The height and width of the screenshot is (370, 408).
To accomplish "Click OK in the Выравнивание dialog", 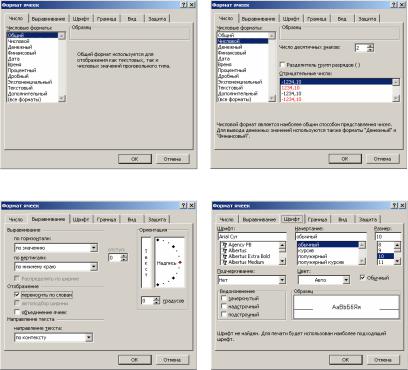I will 135,360.
